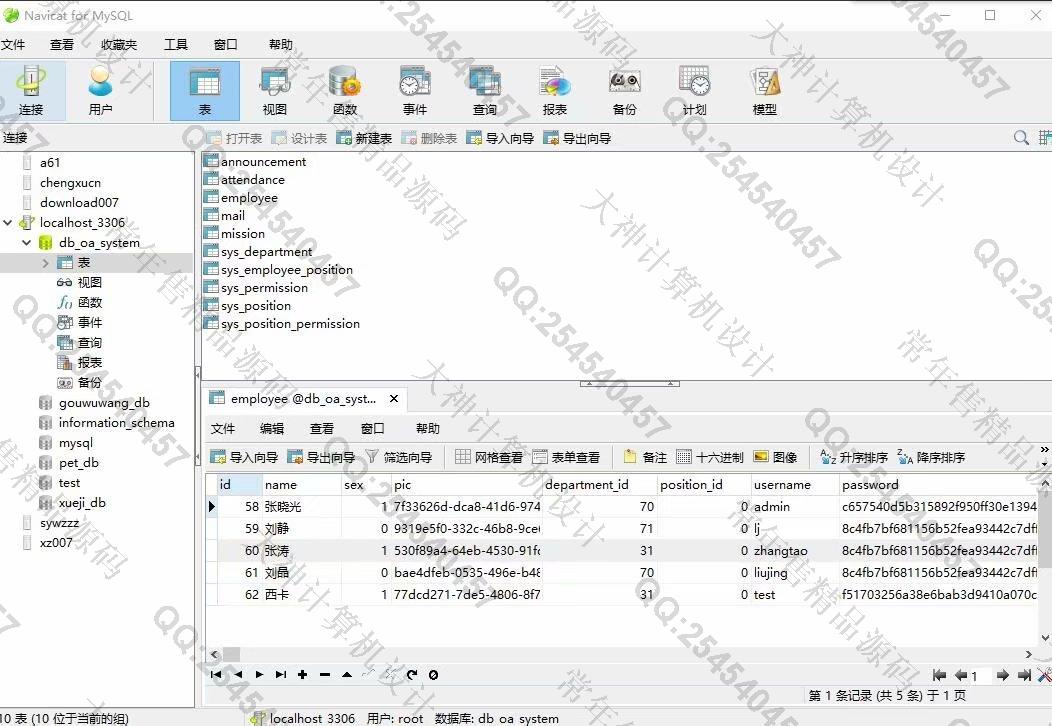
Task: Stop loading with the stop icon
Action: tap(433, 674)
